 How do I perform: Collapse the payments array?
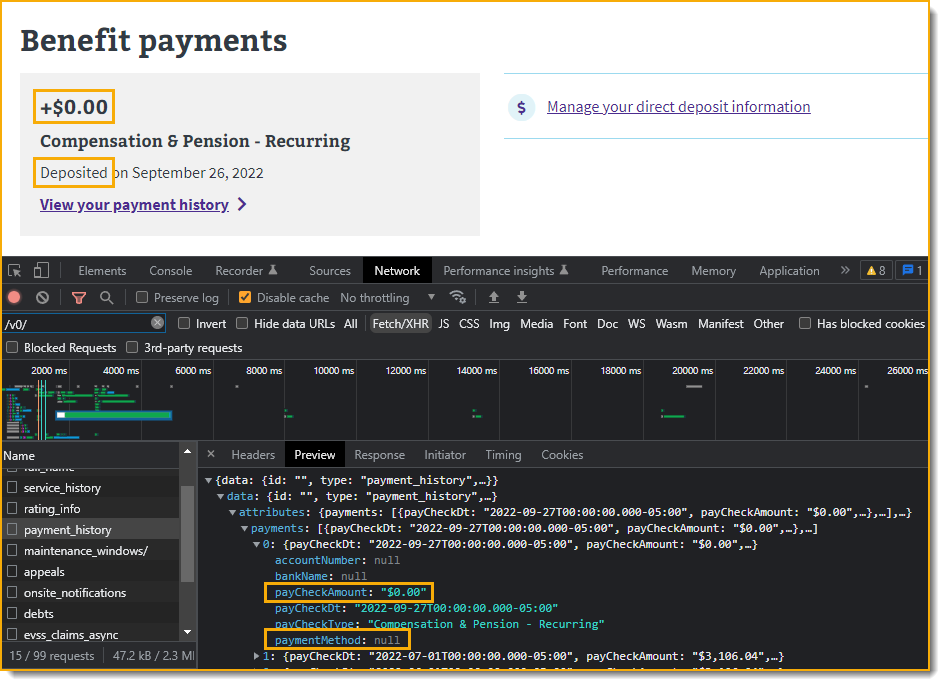tap(245, 529)
